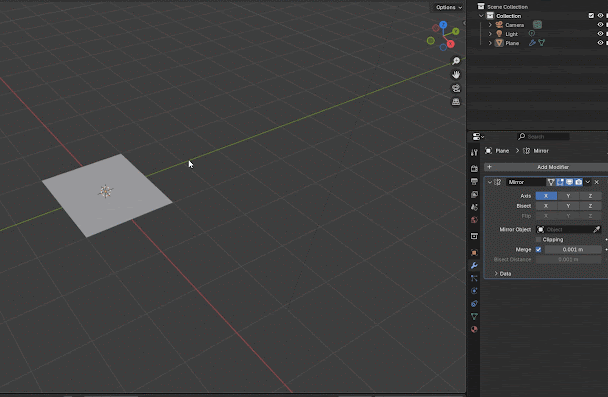Collapse the Mirror modifier panel

point(490,182)
